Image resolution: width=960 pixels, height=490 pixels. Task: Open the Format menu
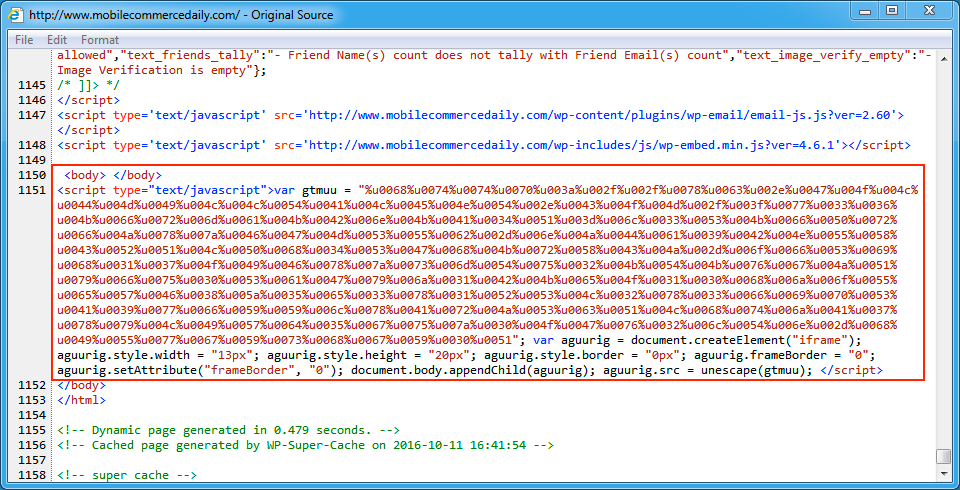[x=100, y=40]
